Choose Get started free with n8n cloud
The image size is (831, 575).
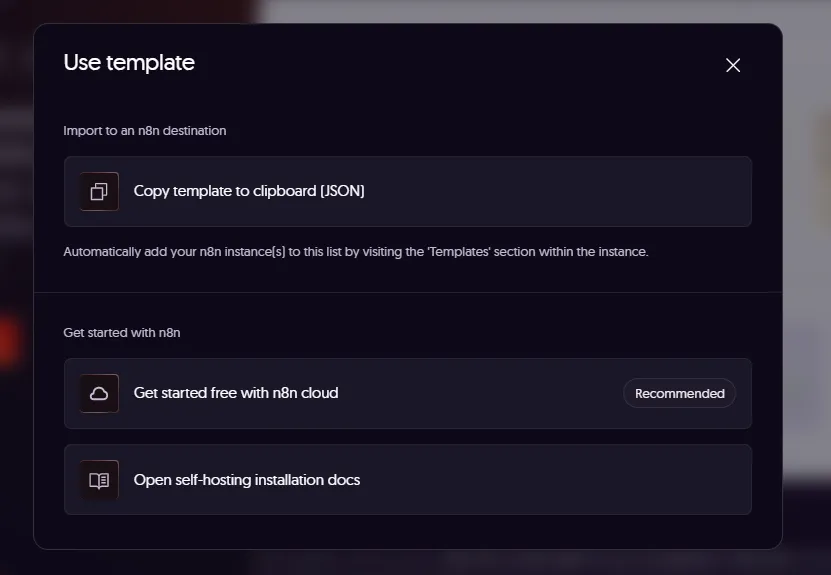tap(408, 393)
